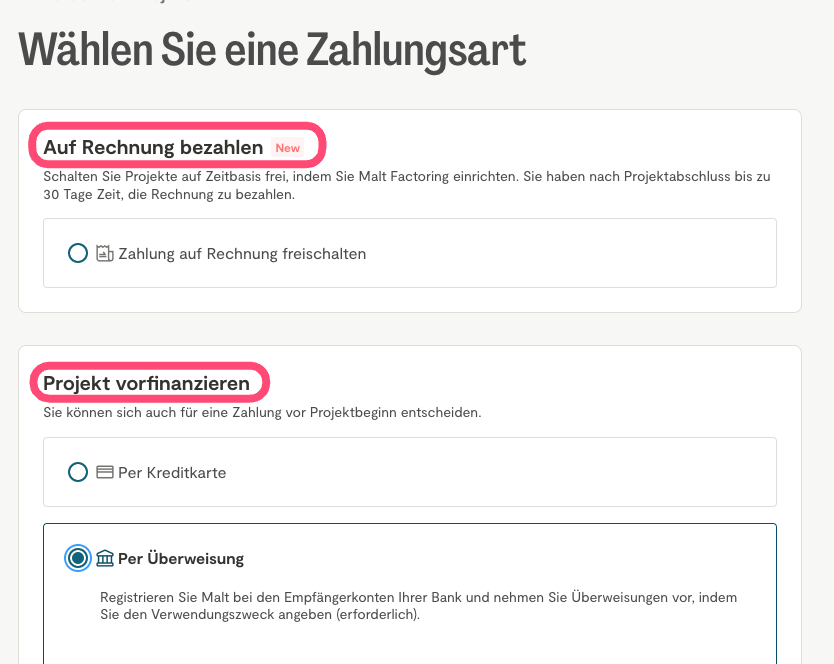The height and width of the screenshot is (664, 834).
Task: Click the bold 'Per Überweisung' label
Action: [181, 558]
